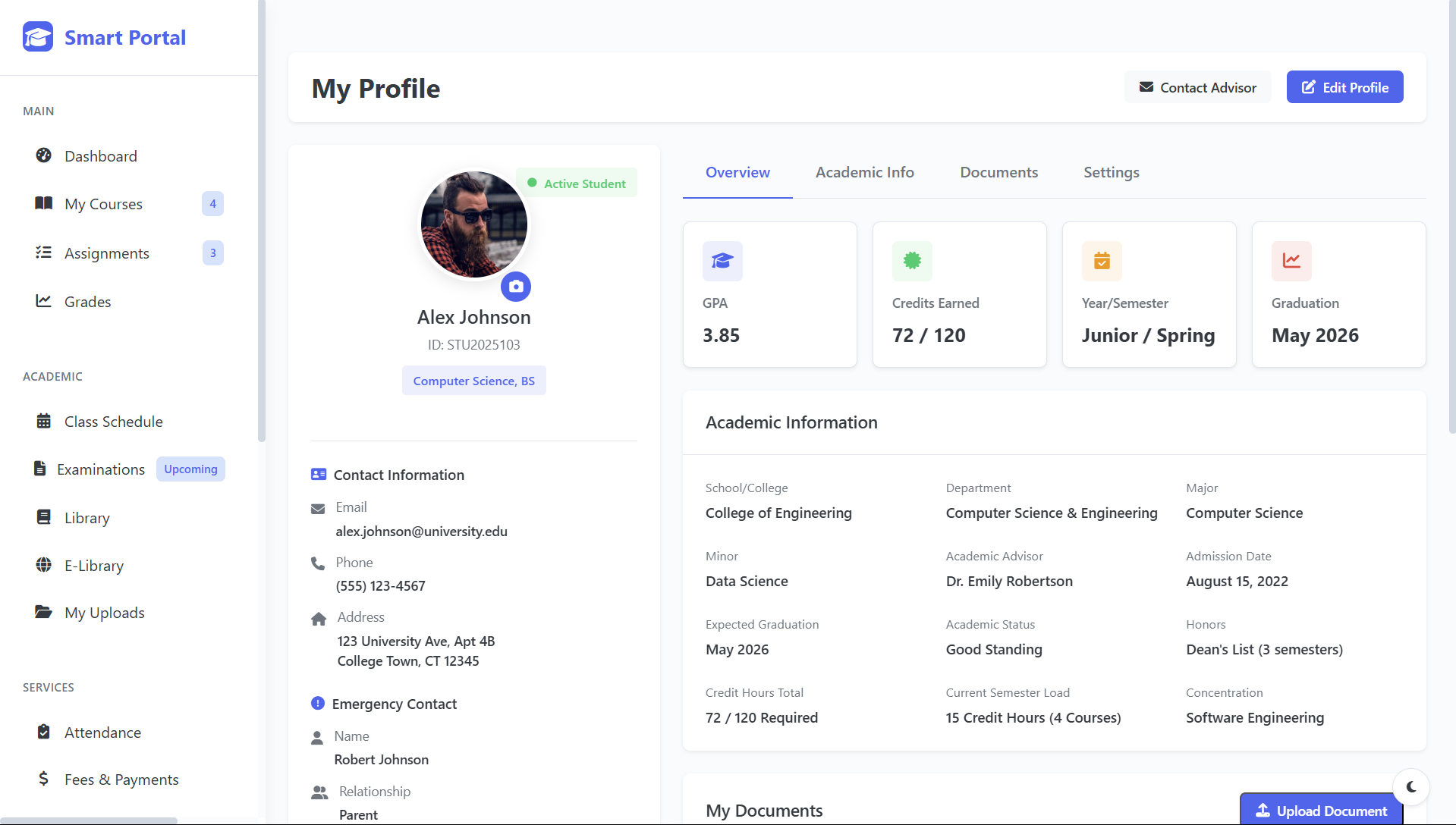
Task: Open the Dashboard from the sidebar
Action: coord(45,155)
